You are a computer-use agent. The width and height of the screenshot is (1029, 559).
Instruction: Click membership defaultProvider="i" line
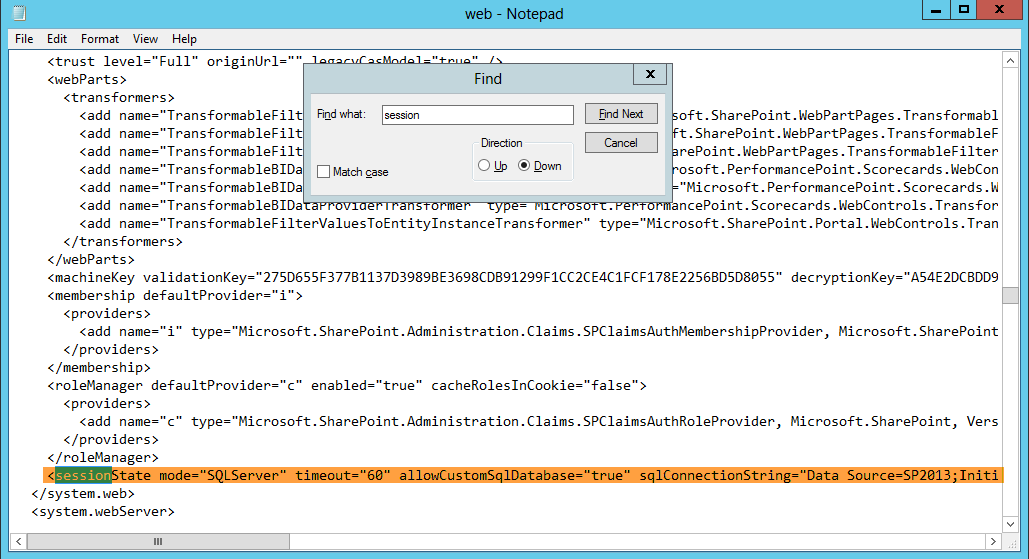[x=175, y=295]
